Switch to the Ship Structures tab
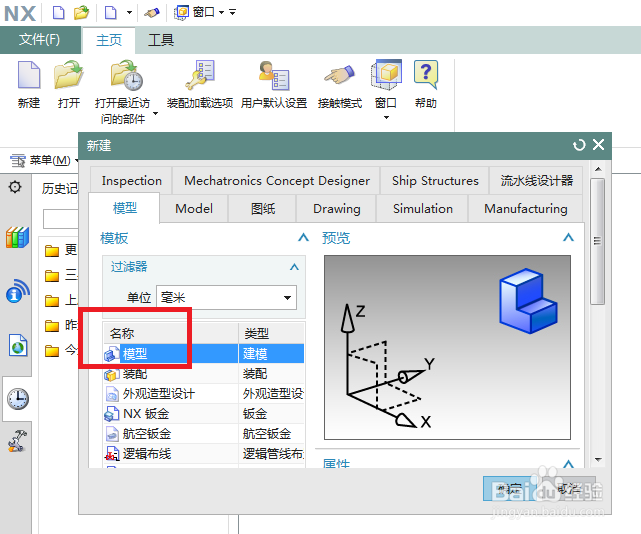This screenshot has width=641, height=534. click(435, 180)
